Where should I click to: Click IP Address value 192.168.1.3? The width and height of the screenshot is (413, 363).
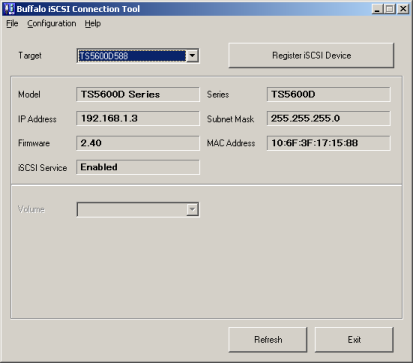[x=138, y=119]
